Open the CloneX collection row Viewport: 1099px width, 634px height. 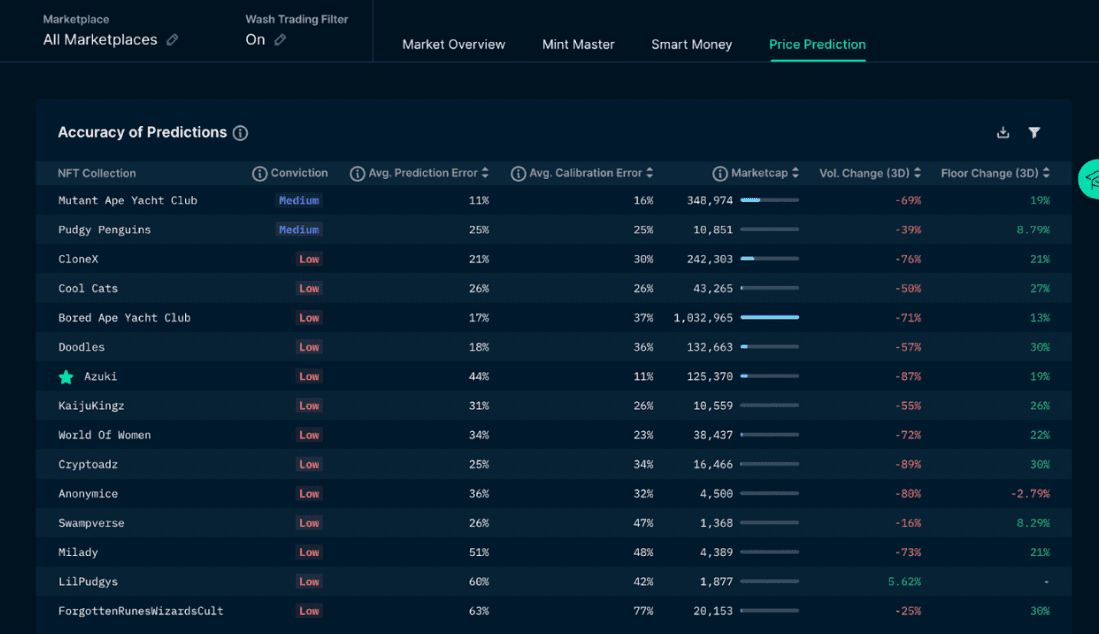click(554, 259)
